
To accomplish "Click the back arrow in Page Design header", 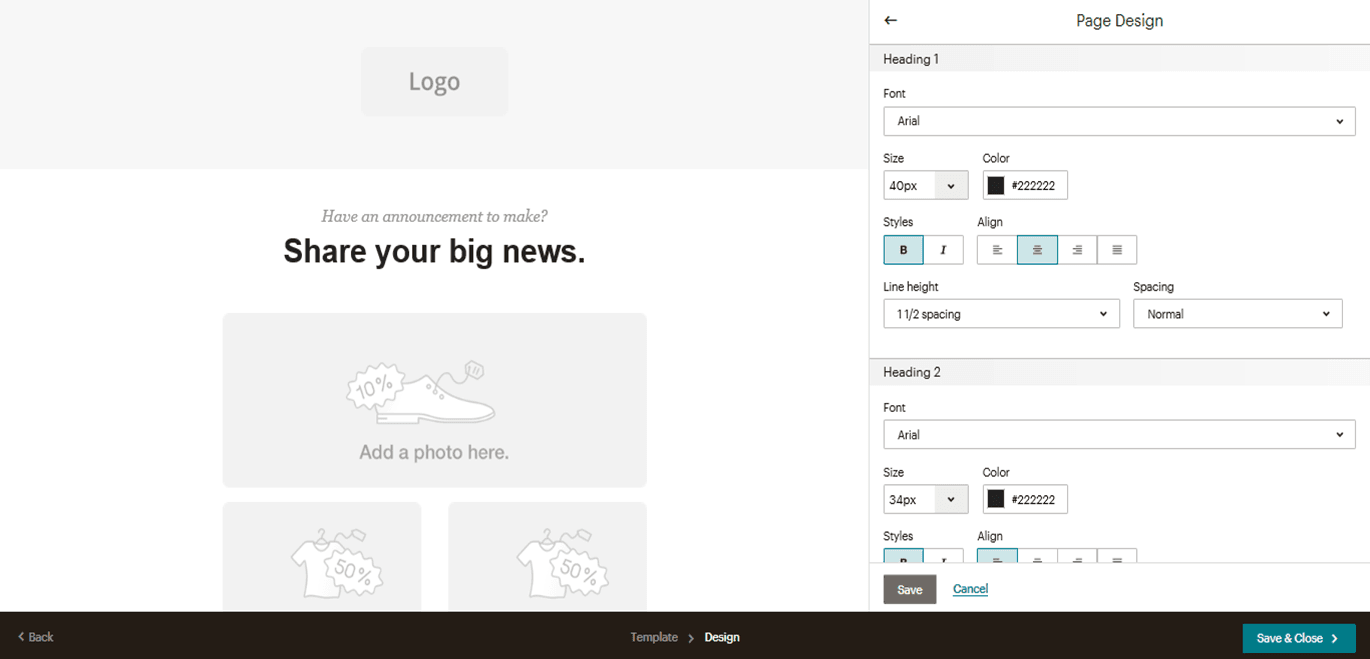I will pos(890,20).
